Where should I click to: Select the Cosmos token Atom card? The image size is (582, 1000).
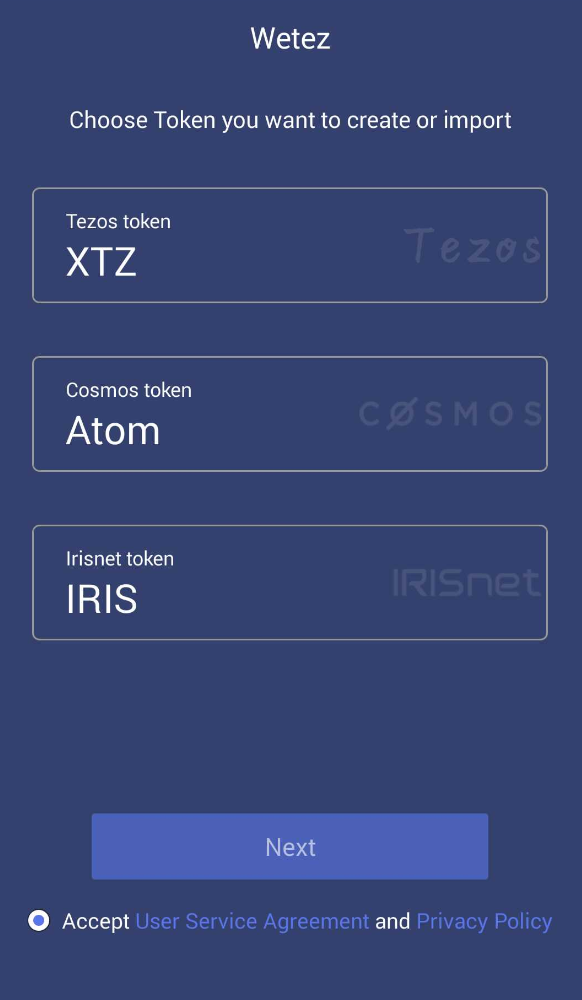click(290, 414)
